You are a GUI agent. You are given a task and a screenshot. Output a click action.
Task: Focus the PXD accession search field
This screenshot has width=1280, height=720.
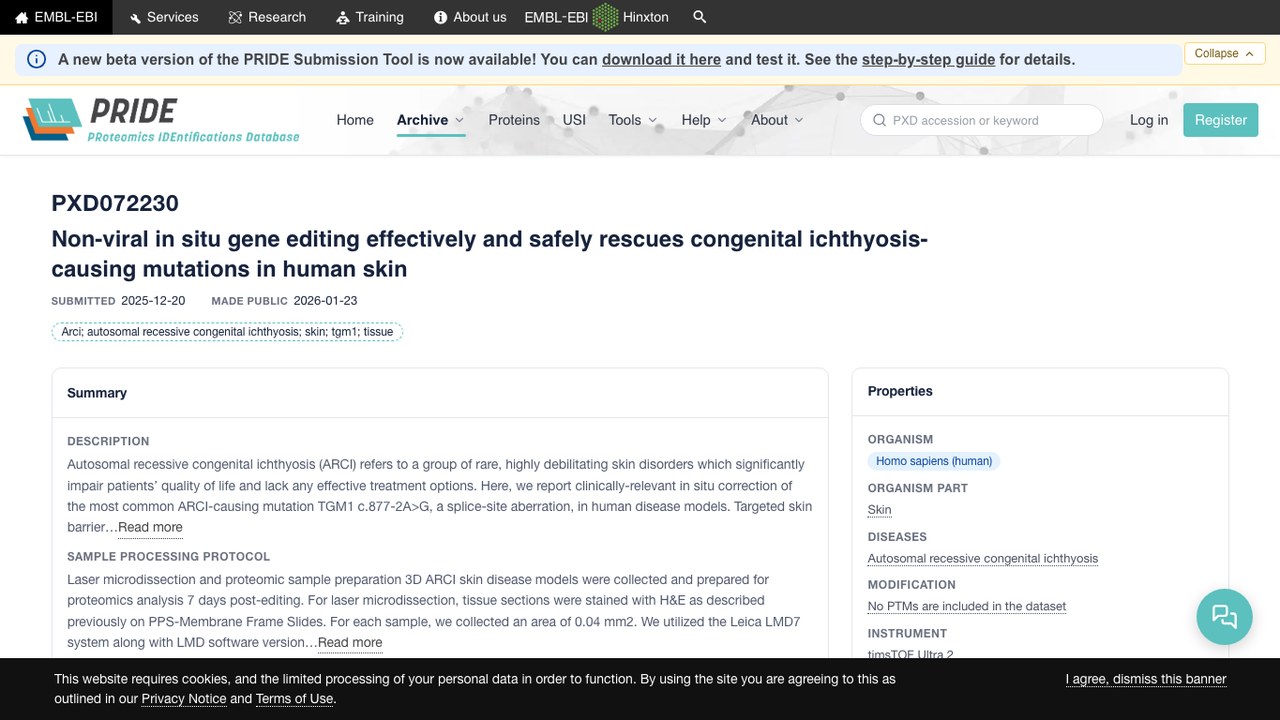(981, 120)
